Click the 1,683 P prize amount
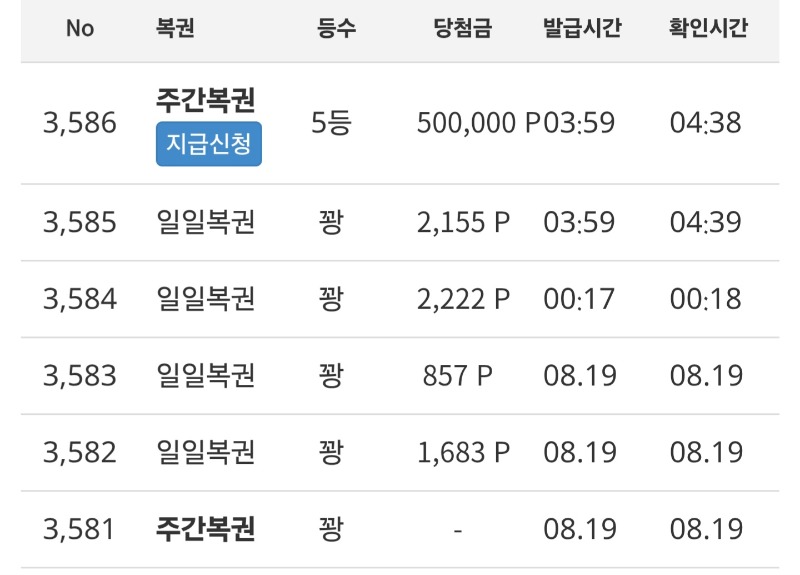800x575 pixels. pos(463,453)
